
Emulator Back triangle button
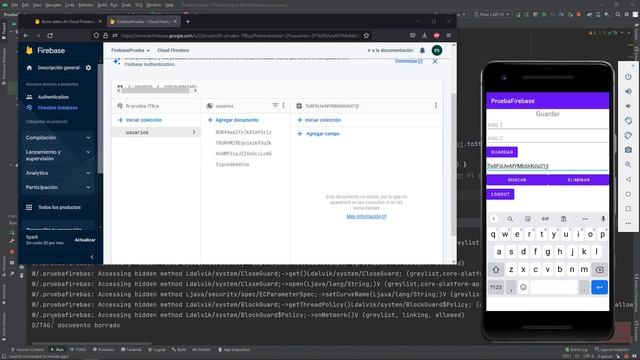coord(628,179)
